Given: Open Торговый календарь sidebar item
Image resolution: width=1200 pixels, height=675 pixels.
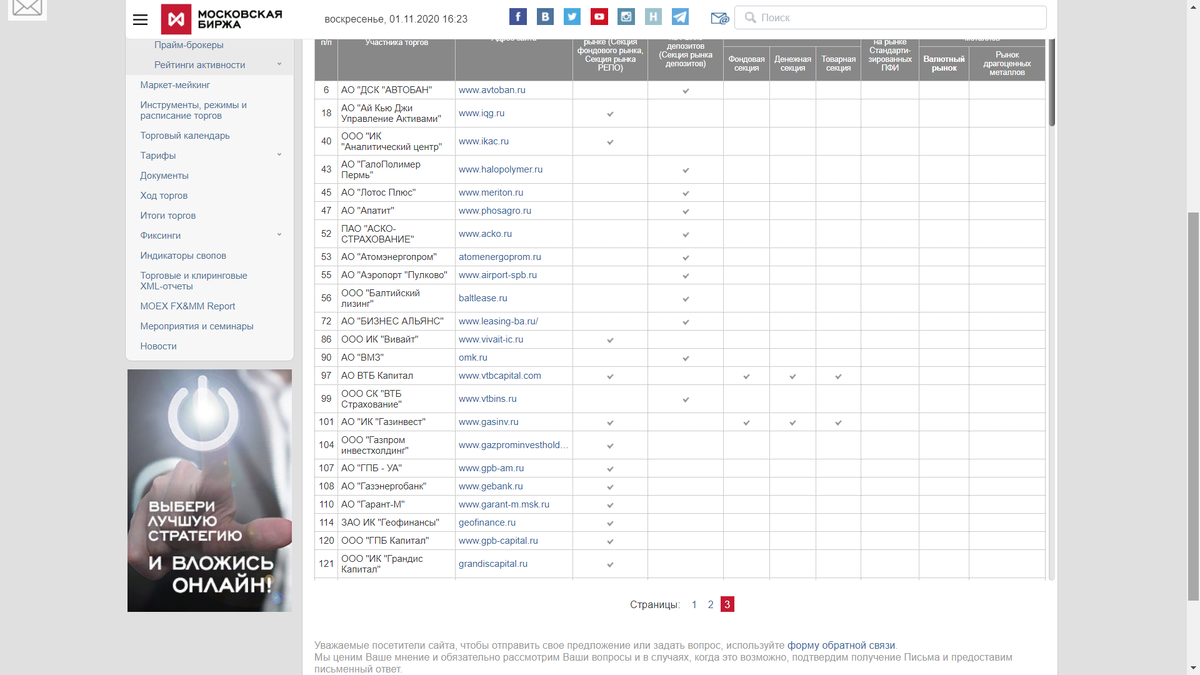Looking at the screenshot, I should pos(185,135).
